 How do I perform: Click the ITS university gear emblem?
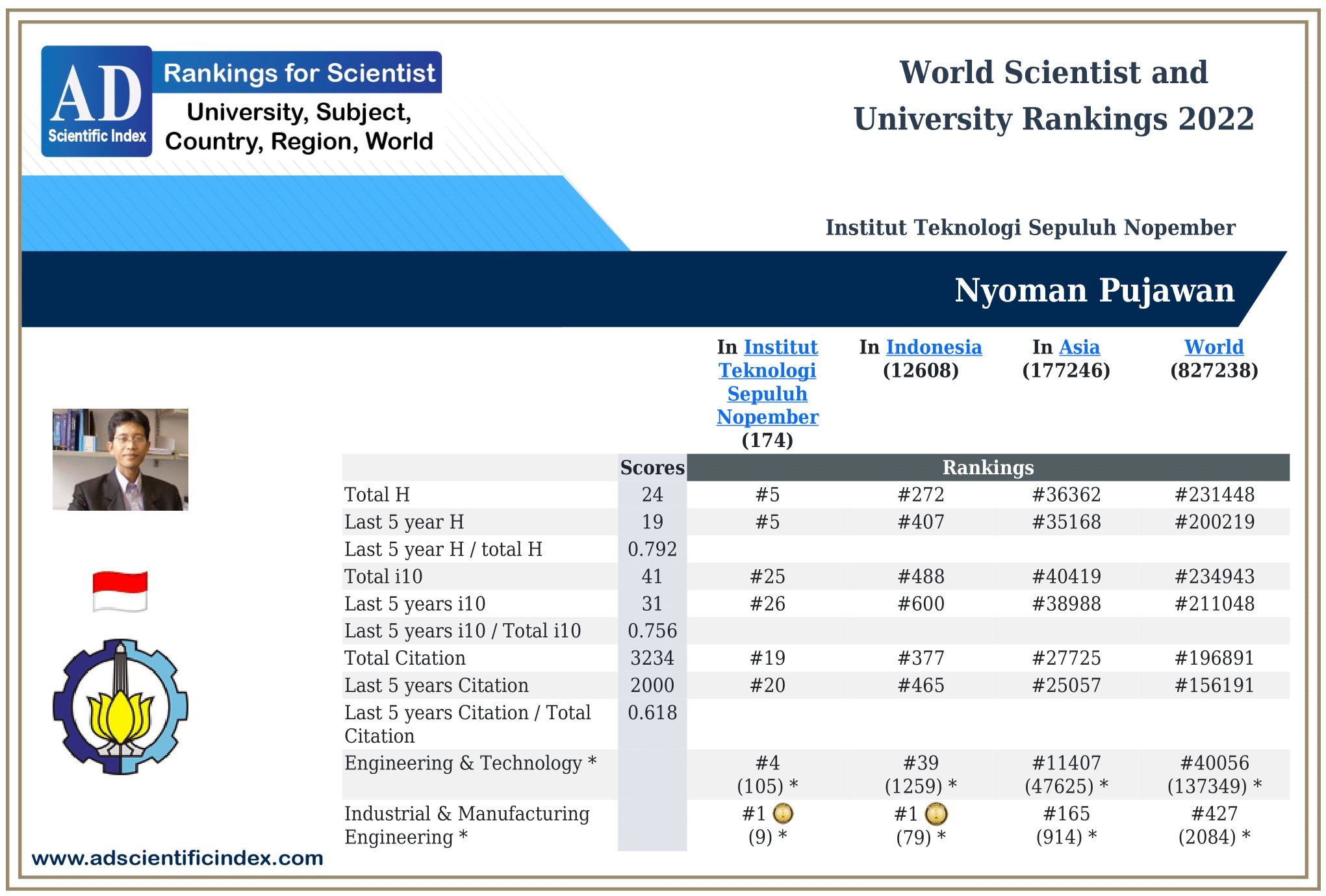click(120, 706)
